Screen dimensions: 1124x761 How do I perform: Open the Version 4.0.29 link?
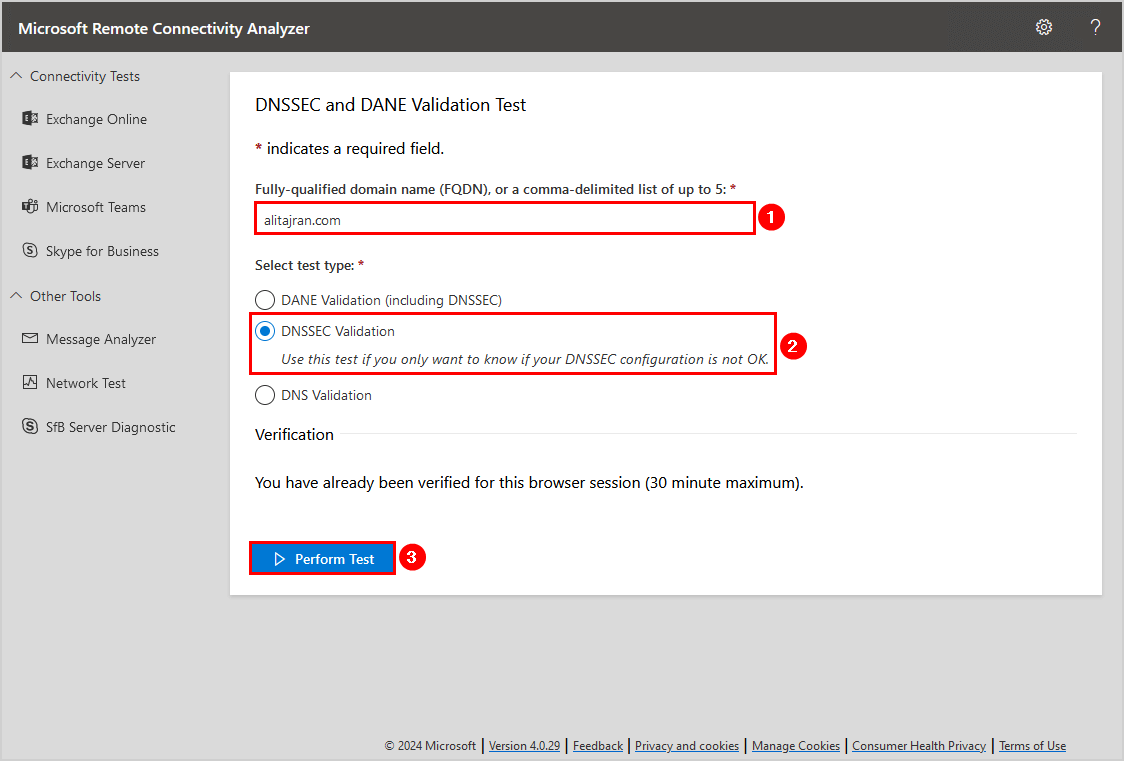(x=524, y=746)
